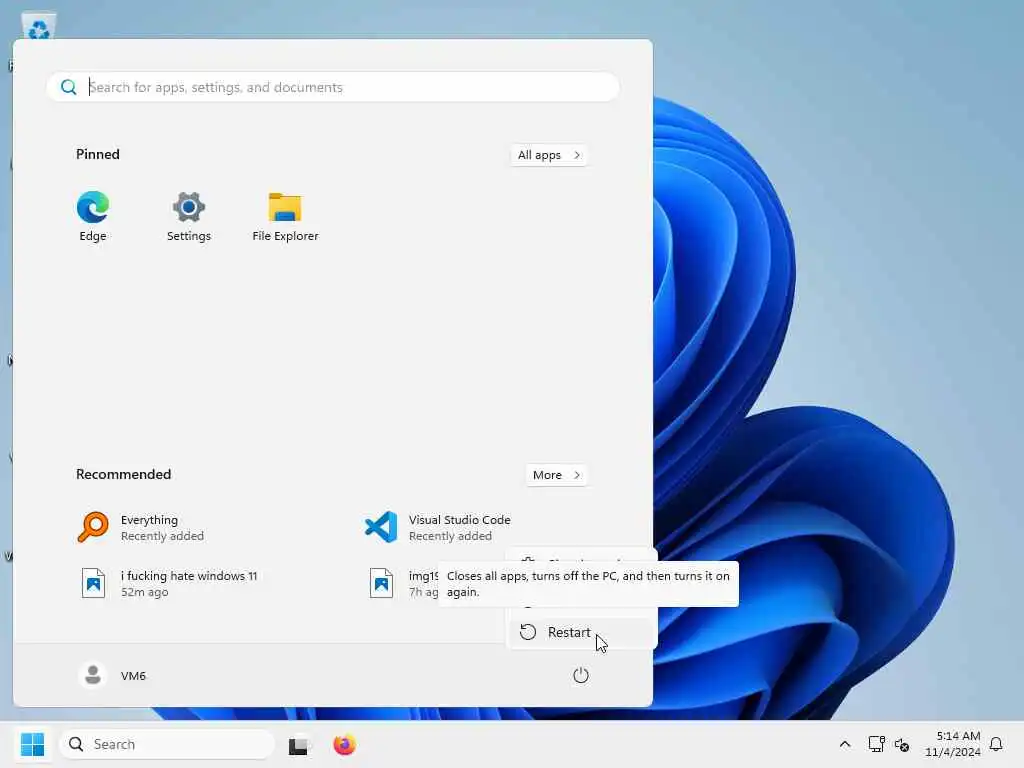The width and height of the screenshot is (1024, 768).
Task: Launch Firefox from the taskbar
Action: (x=344, y=744)
